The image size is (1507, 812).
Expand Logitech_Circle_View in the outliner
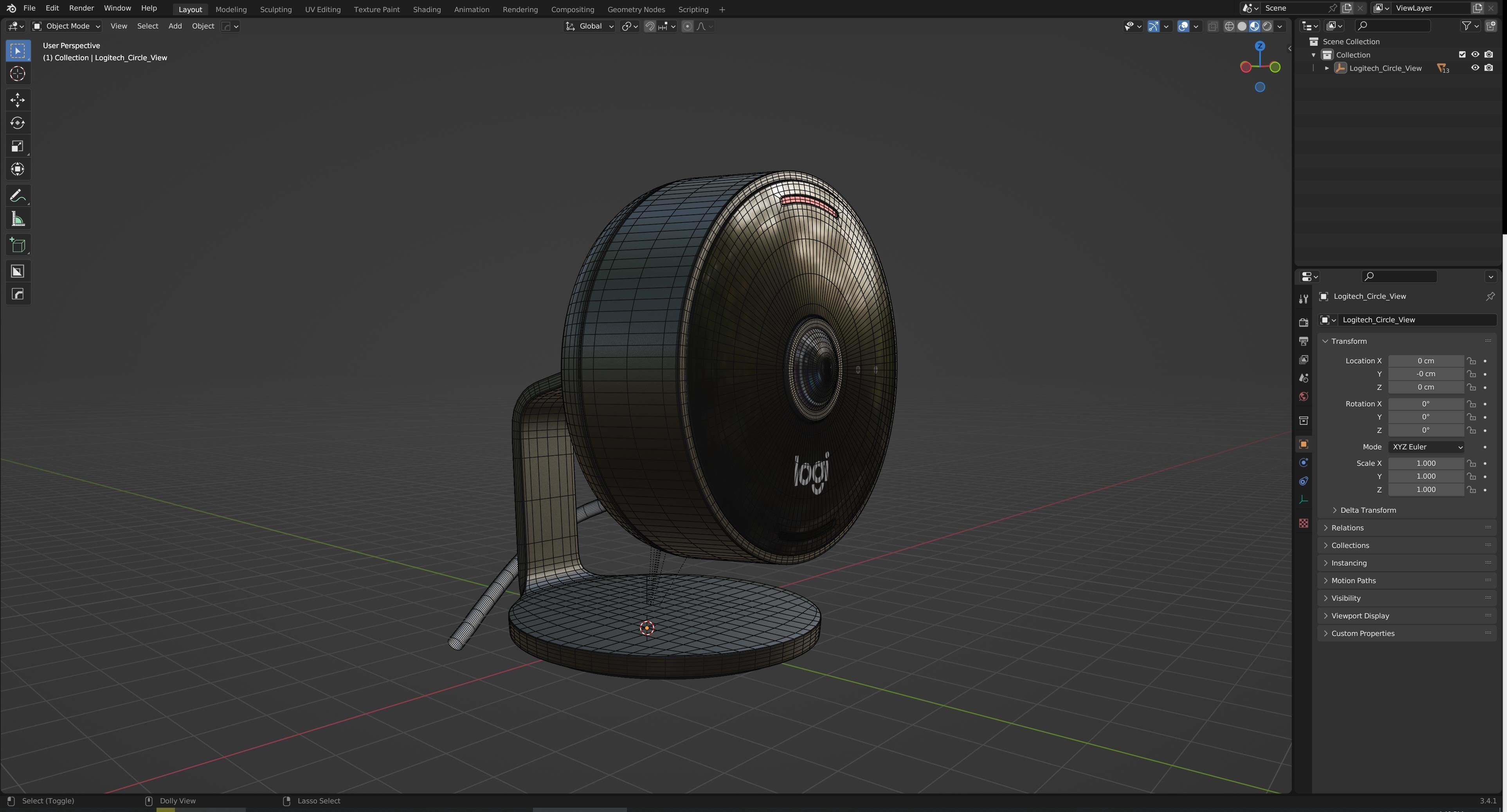(1327, 68)
